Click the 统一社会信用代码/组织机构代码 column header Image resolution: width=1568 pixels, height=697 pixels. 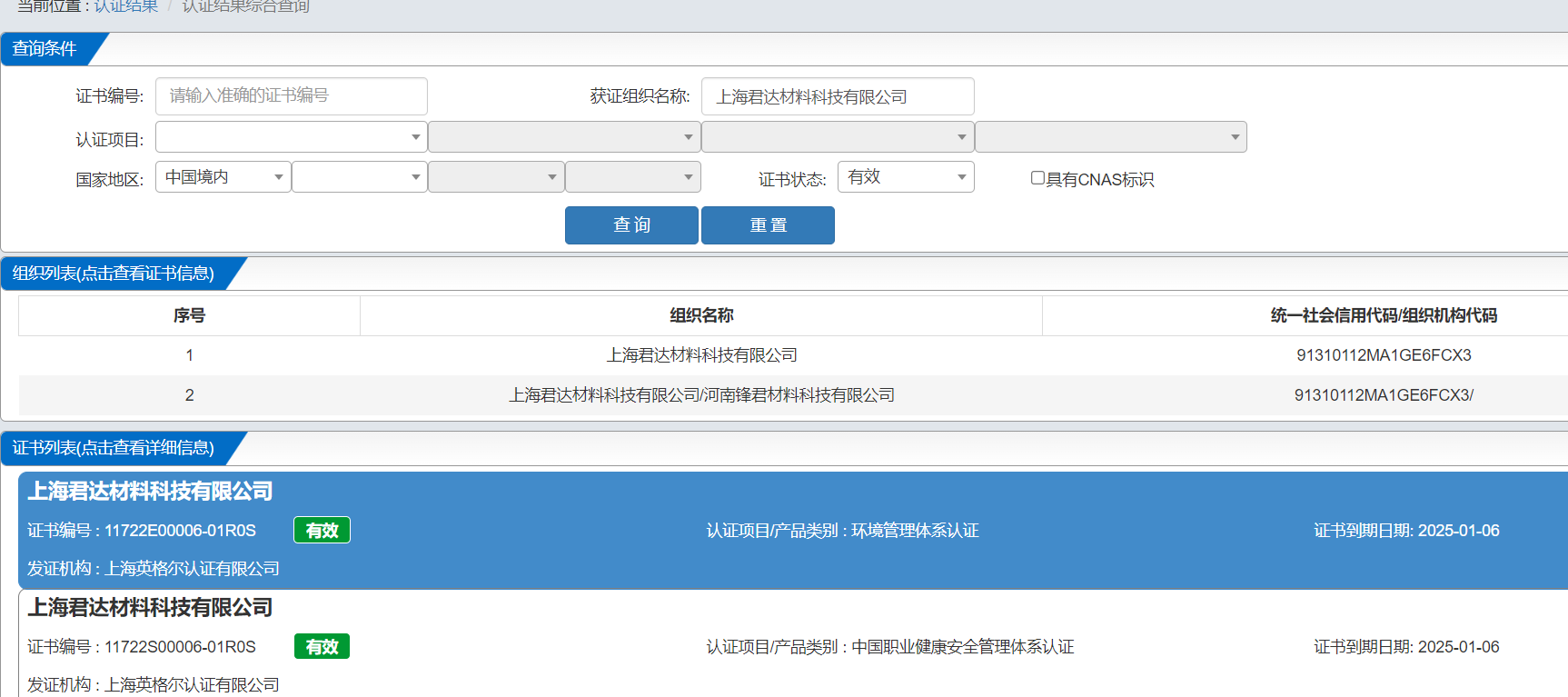[x=1384, y=315]
